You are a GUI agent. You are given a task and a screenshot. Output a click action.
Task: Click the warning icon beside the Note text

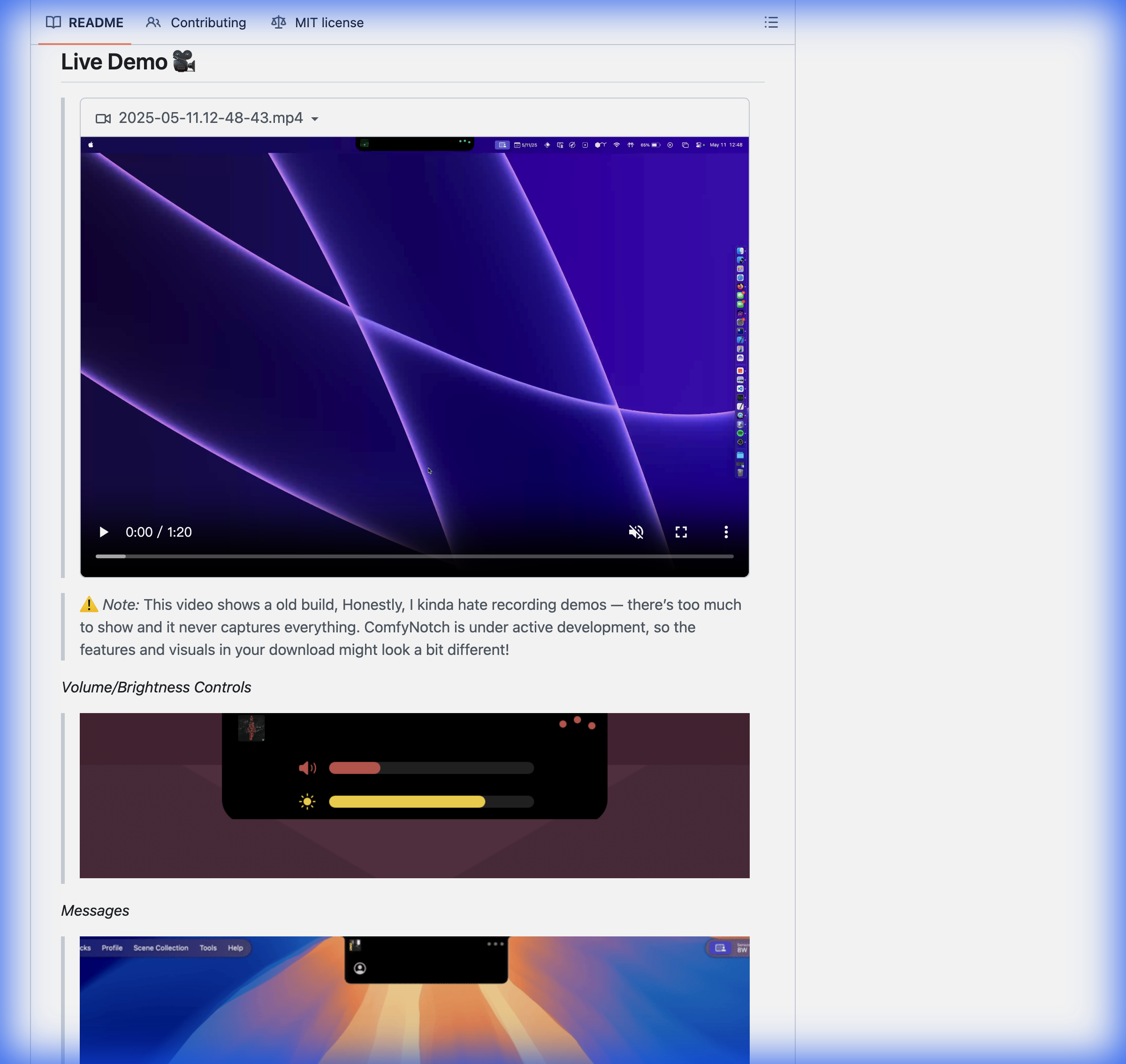(x=89, y=605)
